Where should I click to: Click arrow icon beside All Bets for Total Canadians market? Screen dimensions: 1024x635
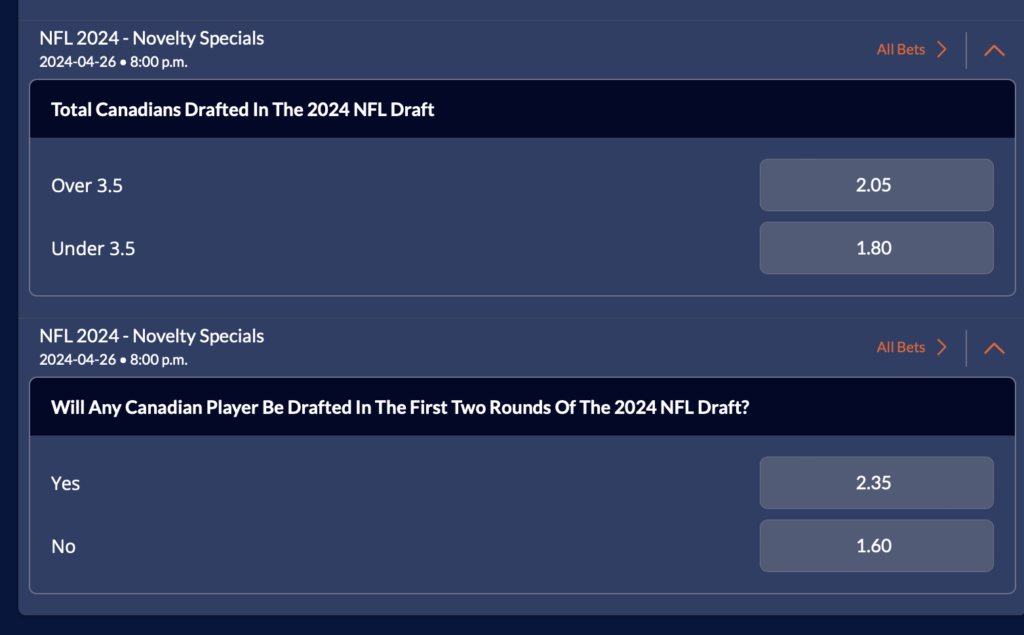click(941, 50)
